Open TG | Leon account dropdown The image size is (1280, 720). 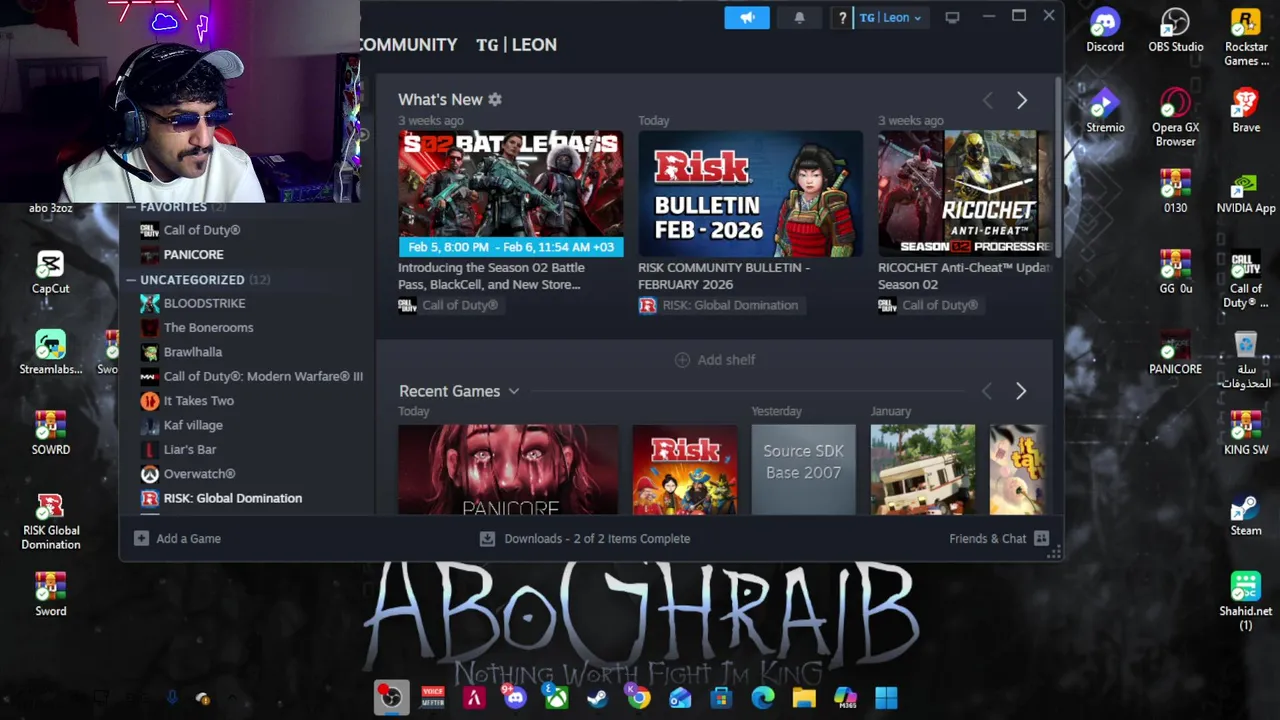pyautogui.click(x=890, y=18)
